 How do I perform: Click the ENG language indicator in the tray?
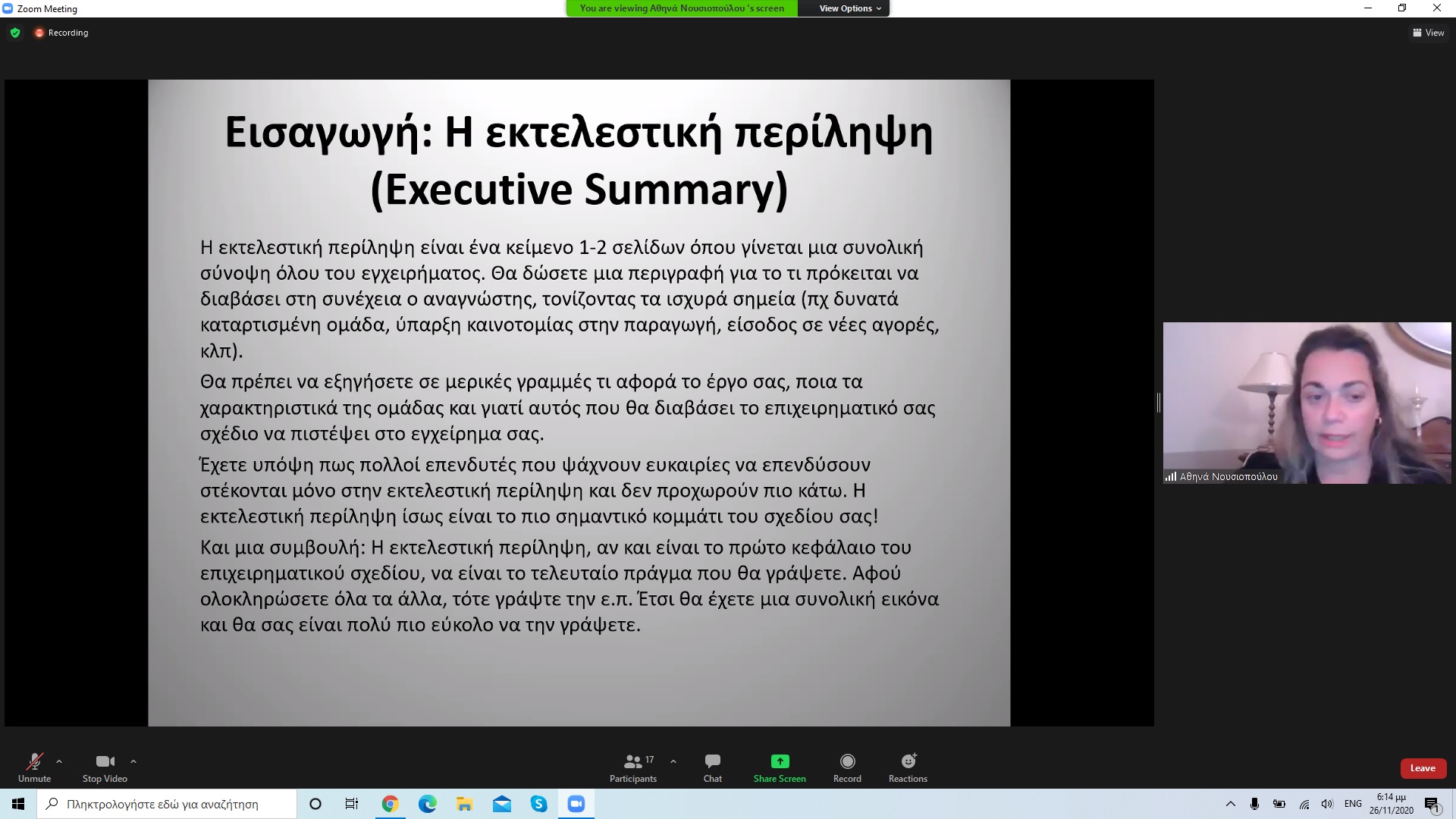pos(1353,804)
